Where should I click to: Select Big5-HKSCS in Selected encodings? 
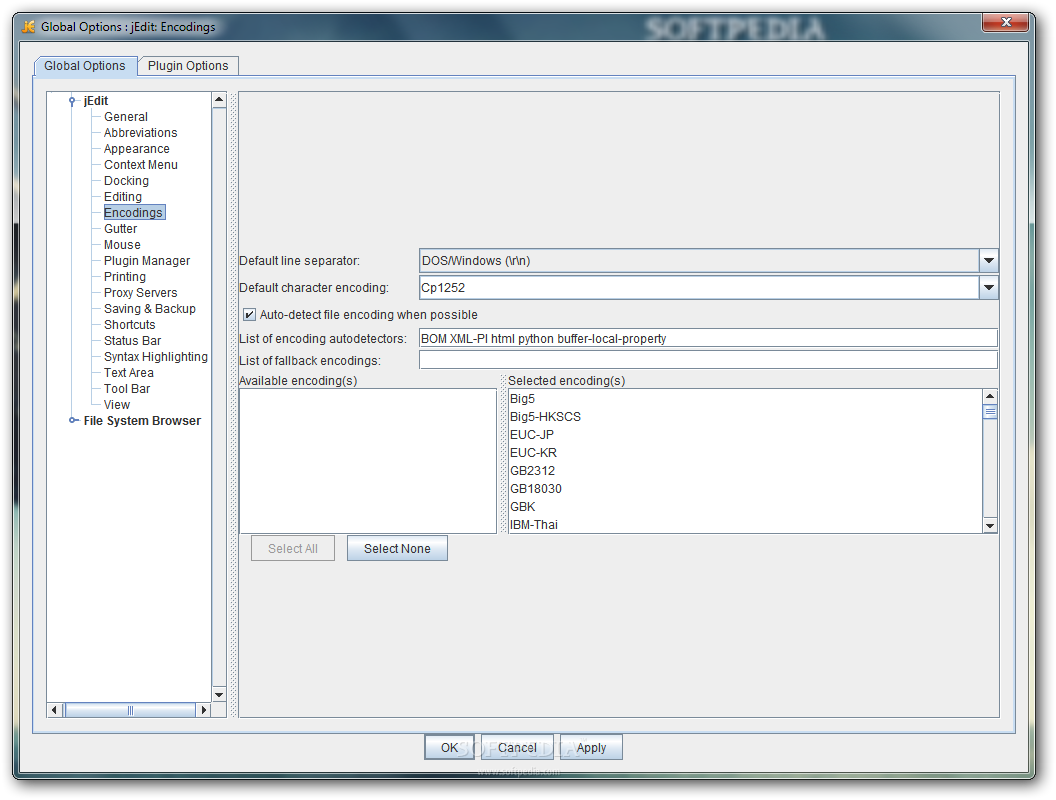click(745, 417)
